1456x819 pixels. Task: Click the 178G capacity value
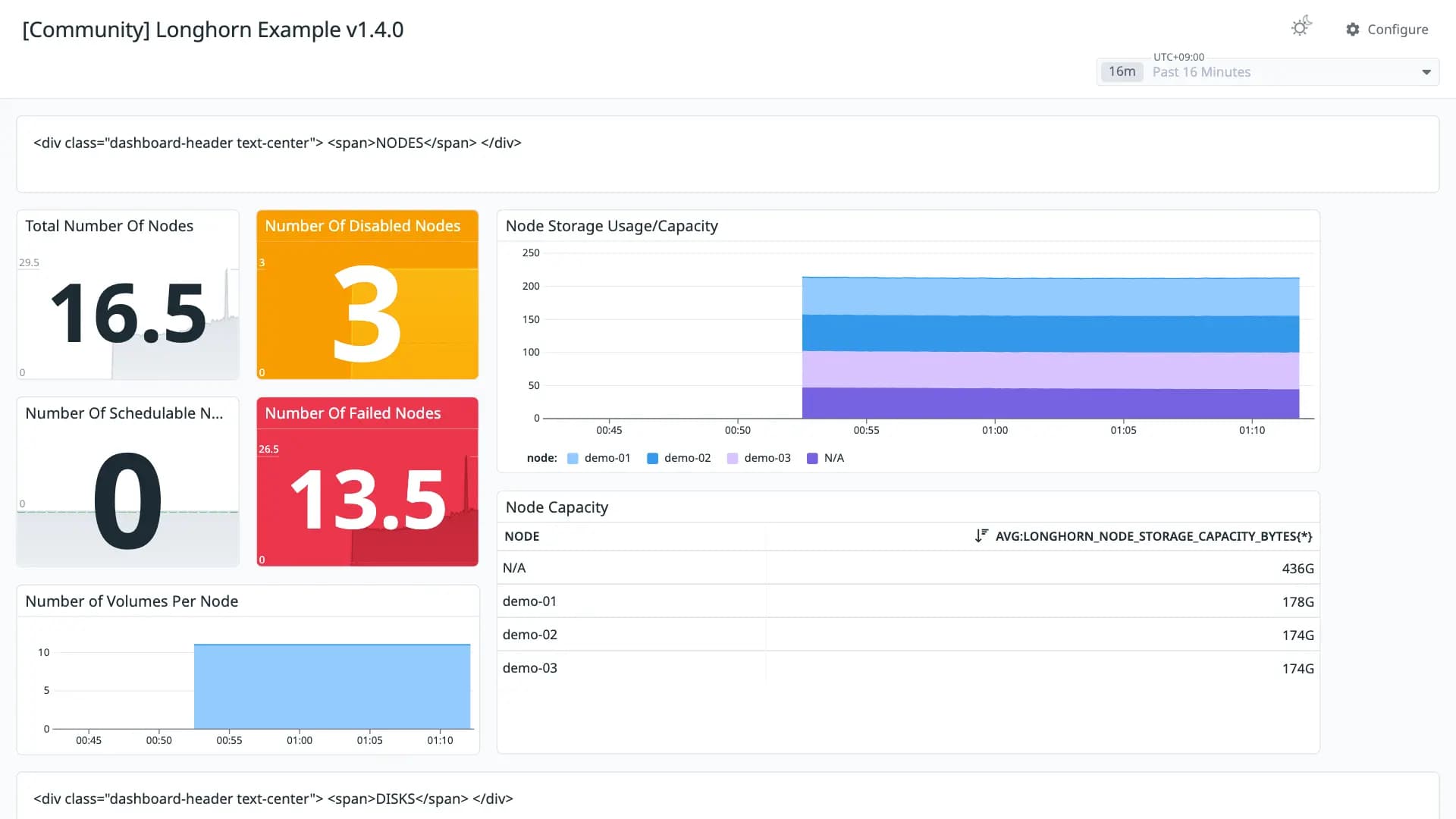coord(1298,602)
